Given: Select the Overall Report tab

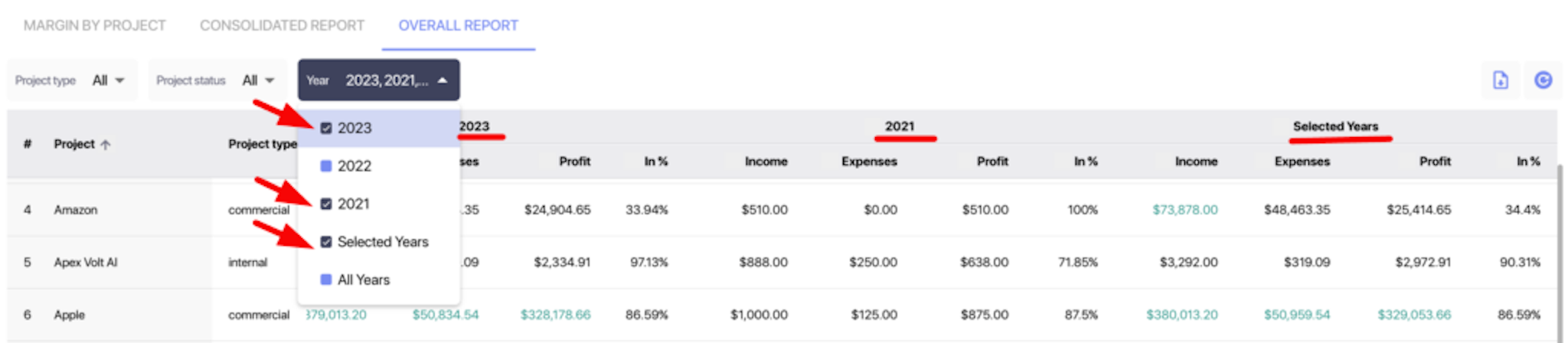Looking at the screenshot, I should tap(458, 25).
